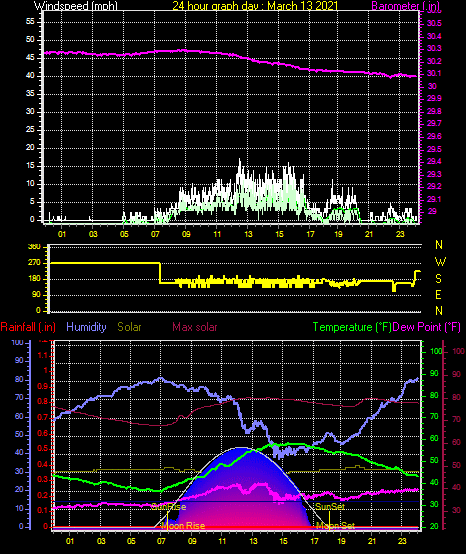This screenshot has width=466, height=554.
Task: Click the '30.3' barometer axis value
Action: (434, 48)
